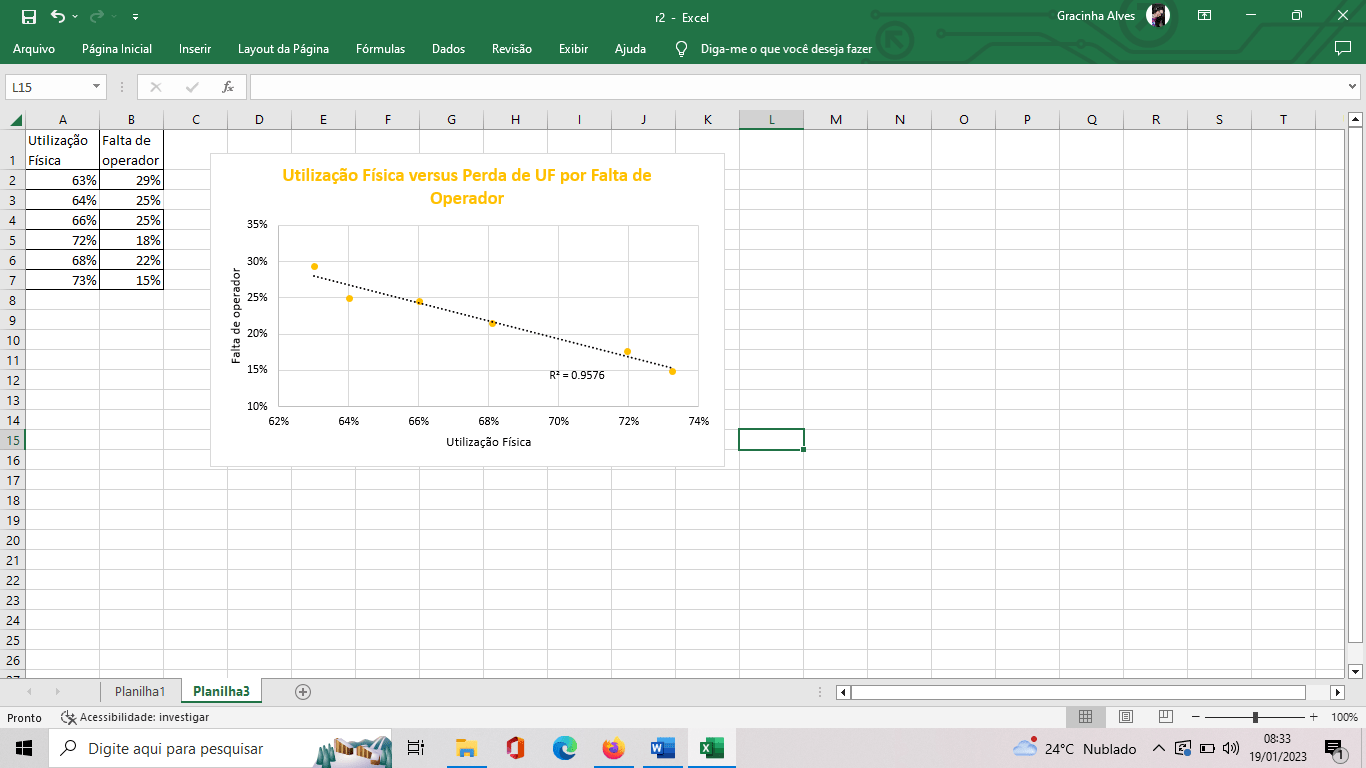The width and height of the screenshot is (1366, 768).
Task: Click the Save icon in title bar
Action: pyautogui.click(x=29, y=16)
